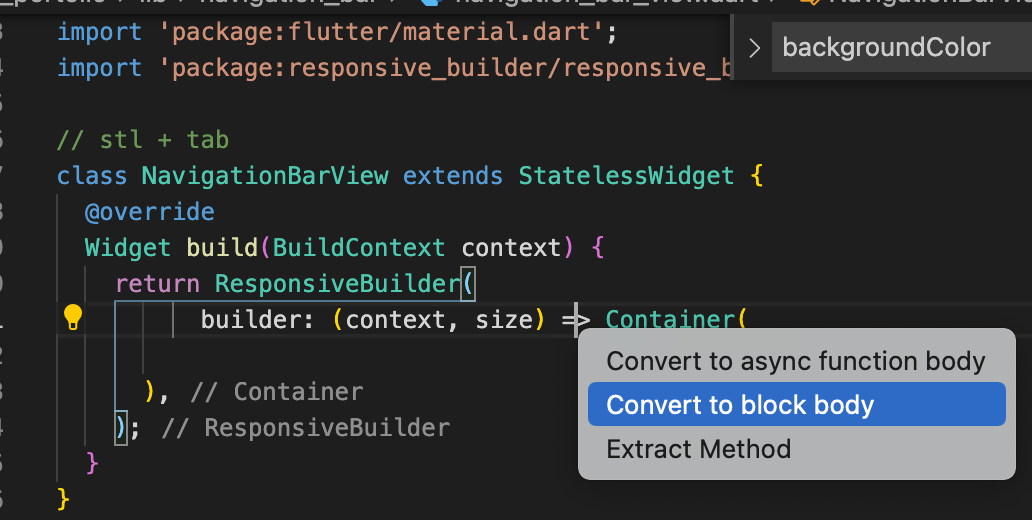
Task: Click the Container widget in builder line
Action: (x=670, y=319)
